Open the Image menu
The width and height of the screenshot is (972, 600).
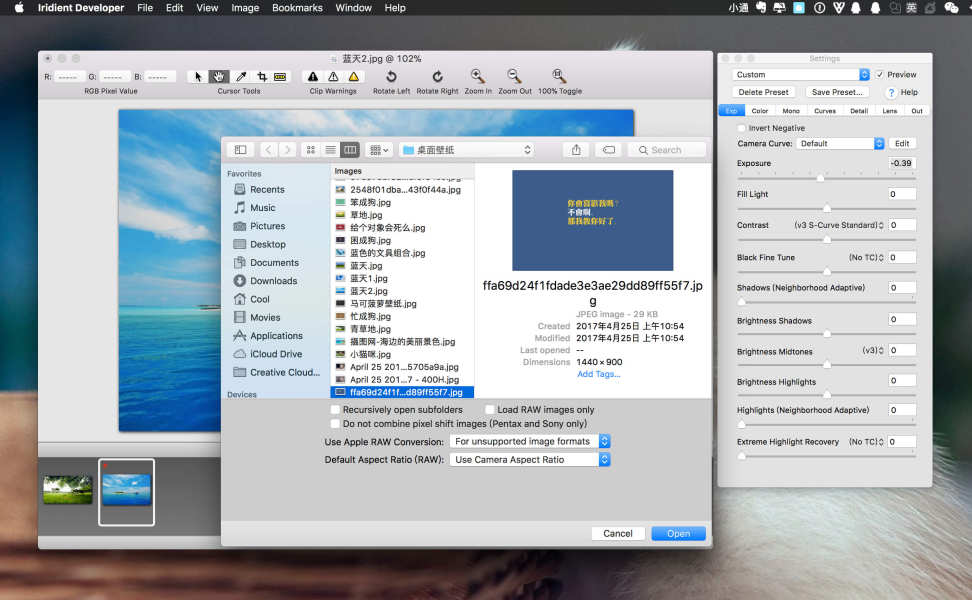pos(245,7)
